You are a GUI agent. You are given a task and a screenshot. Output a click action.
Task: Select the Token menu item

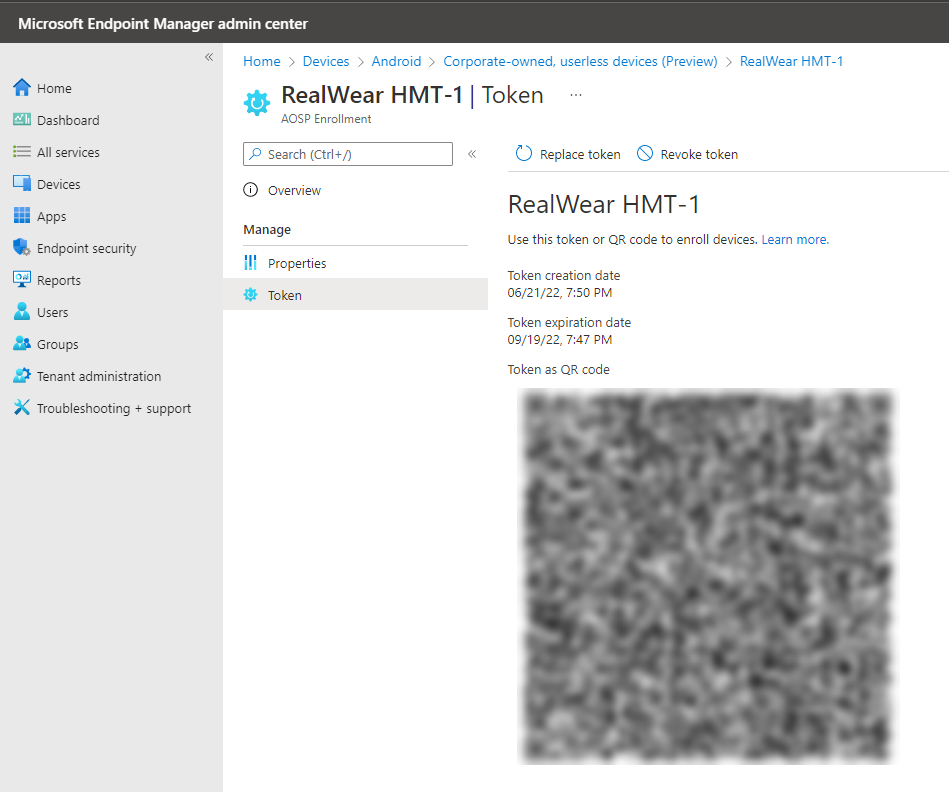point(355,295)
